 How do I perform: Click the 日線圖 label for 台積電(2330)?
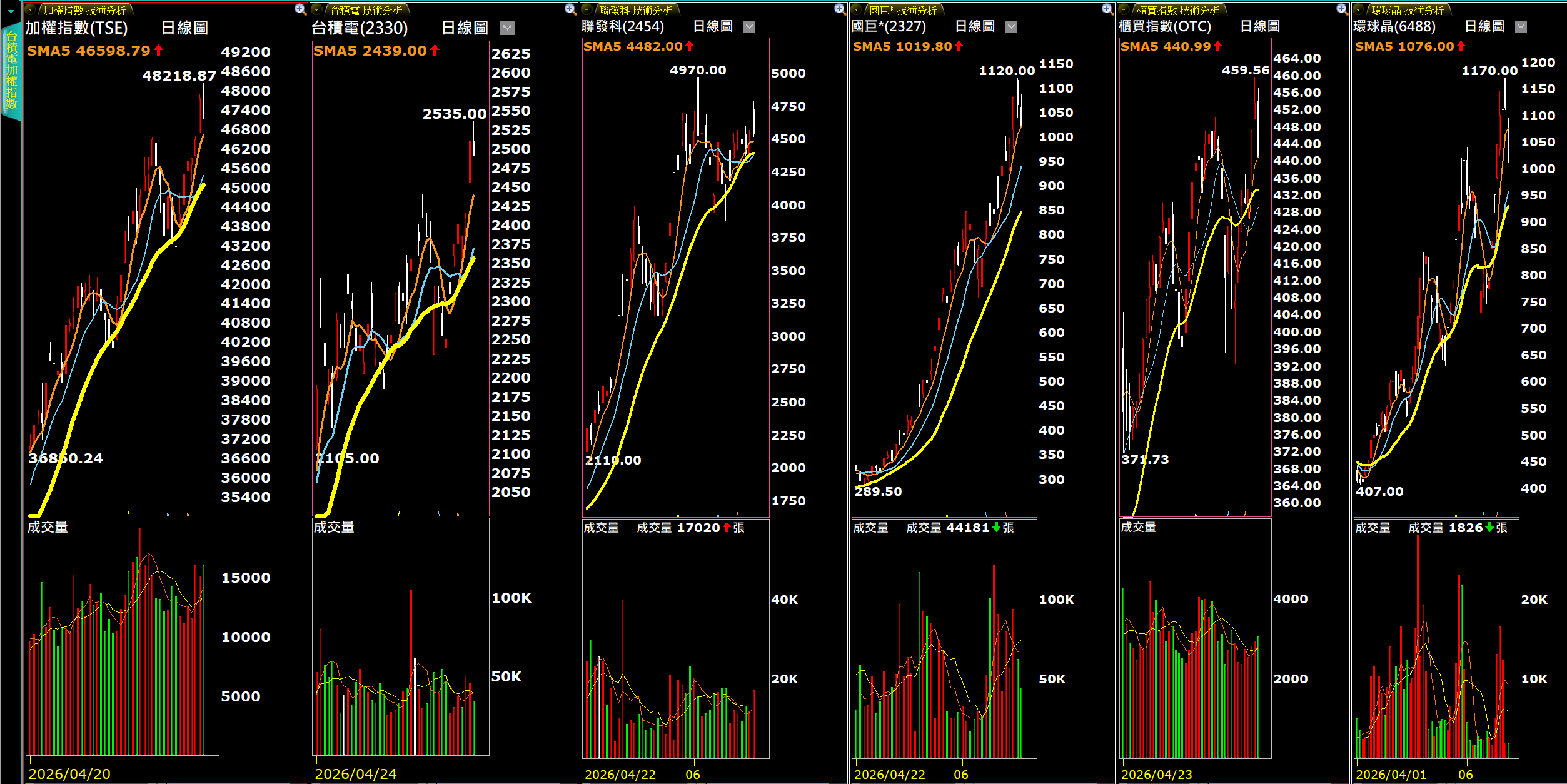click(x=465, y=28)
